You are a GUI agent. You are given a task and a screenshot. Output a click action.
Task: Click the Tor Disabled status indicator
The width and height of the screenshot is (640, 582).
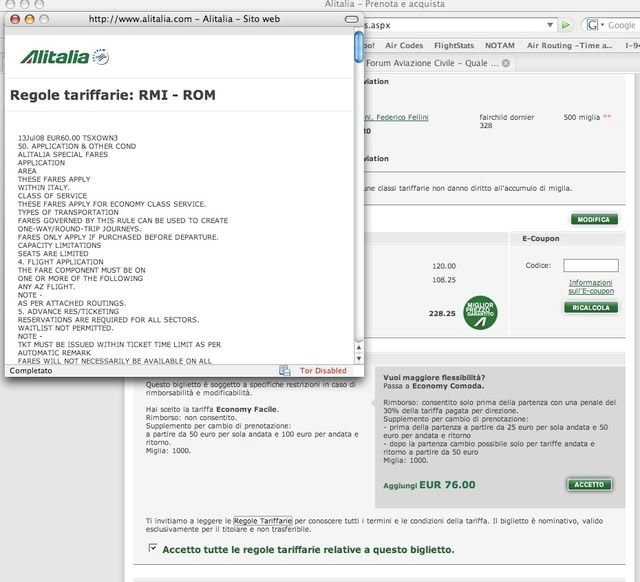pyautogui.click(x=323, y=371)
